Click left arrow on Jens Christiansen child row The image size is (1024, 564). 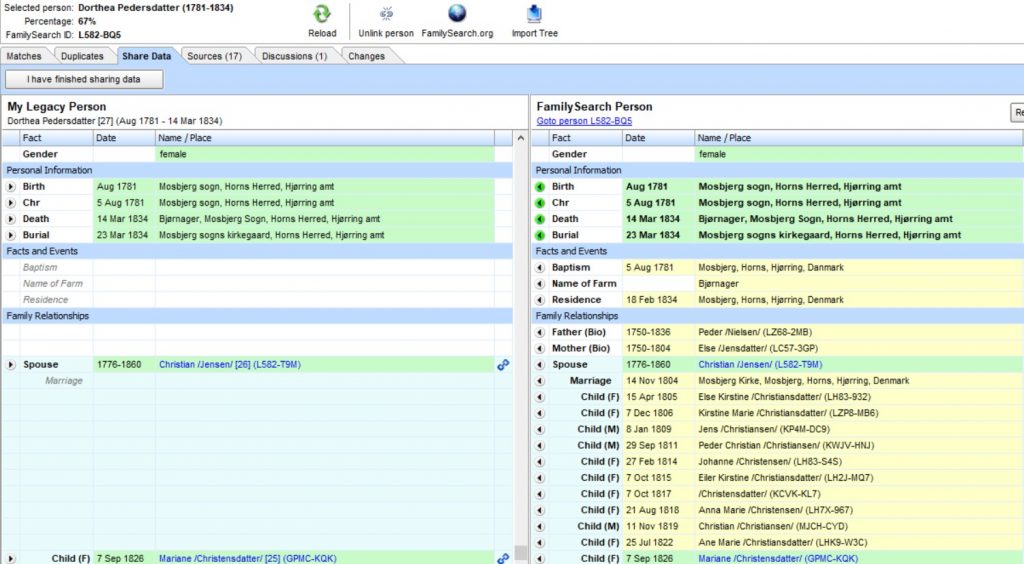coord(540,430)
